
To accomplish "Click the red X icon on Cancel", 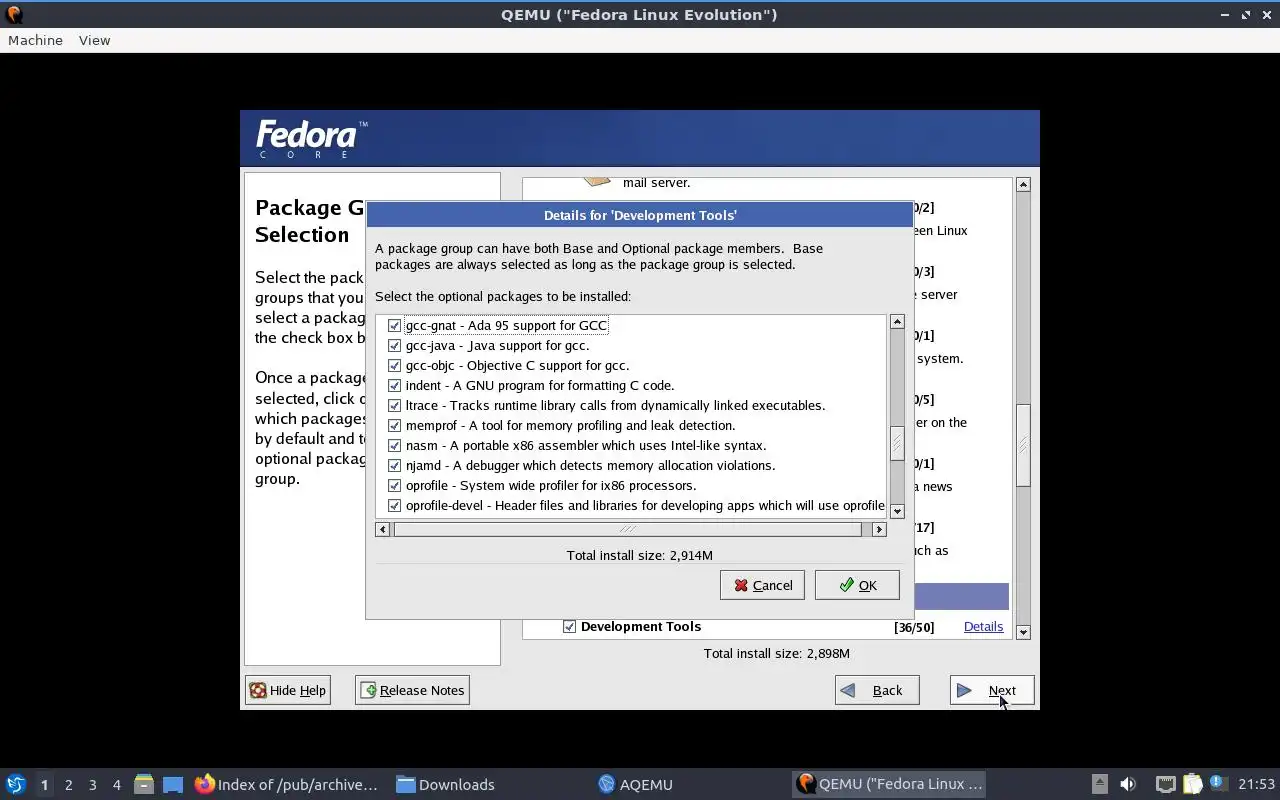I will (741, 585).
